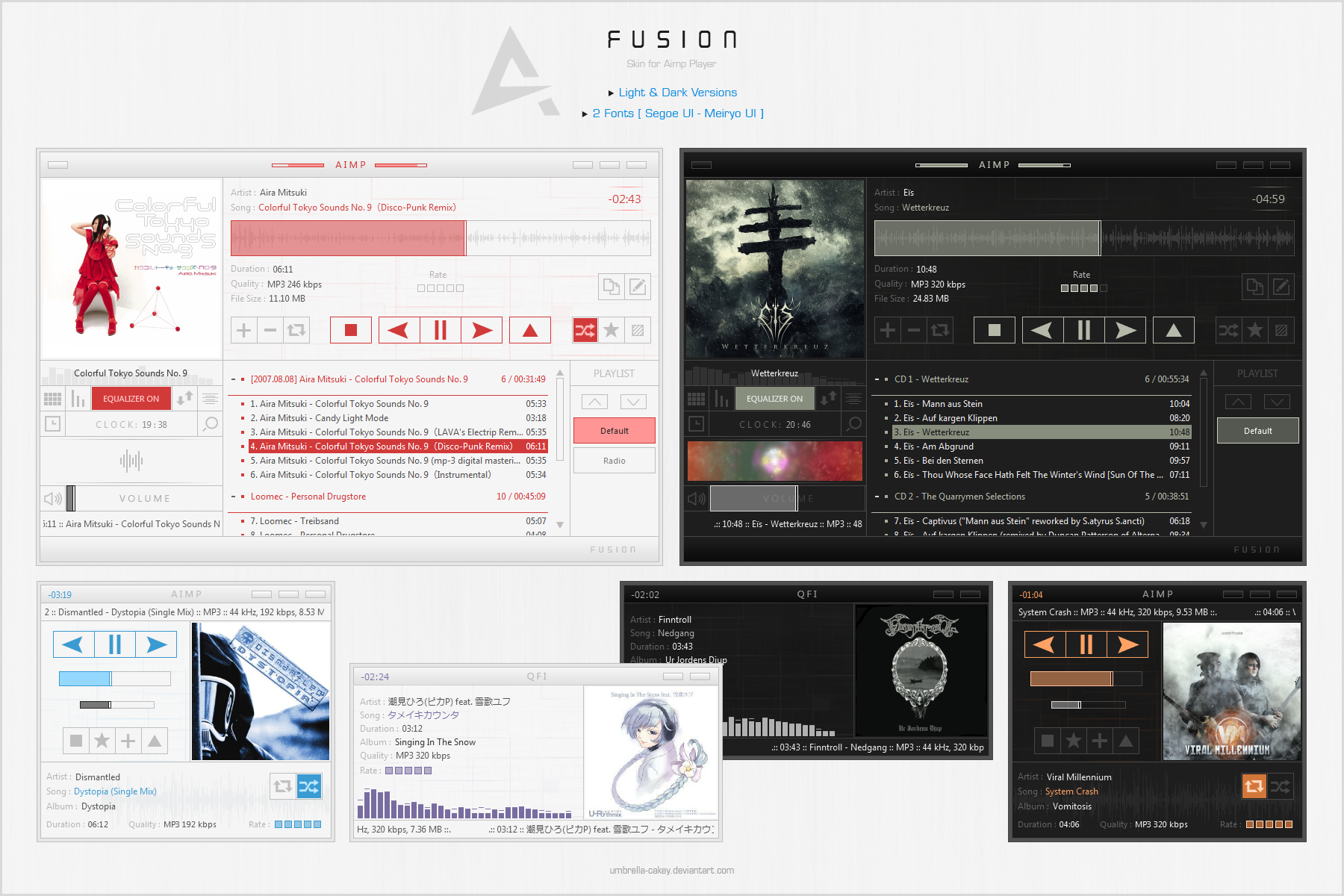Click the remaining time -04:59 in dark window

click(x=1269, y=199)
